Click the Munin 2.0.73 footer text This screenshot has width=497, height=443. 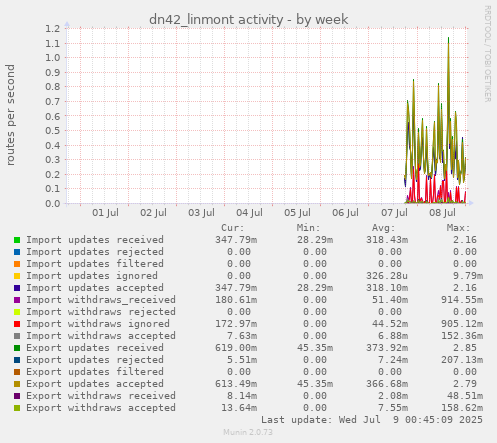tap(248, 432)
